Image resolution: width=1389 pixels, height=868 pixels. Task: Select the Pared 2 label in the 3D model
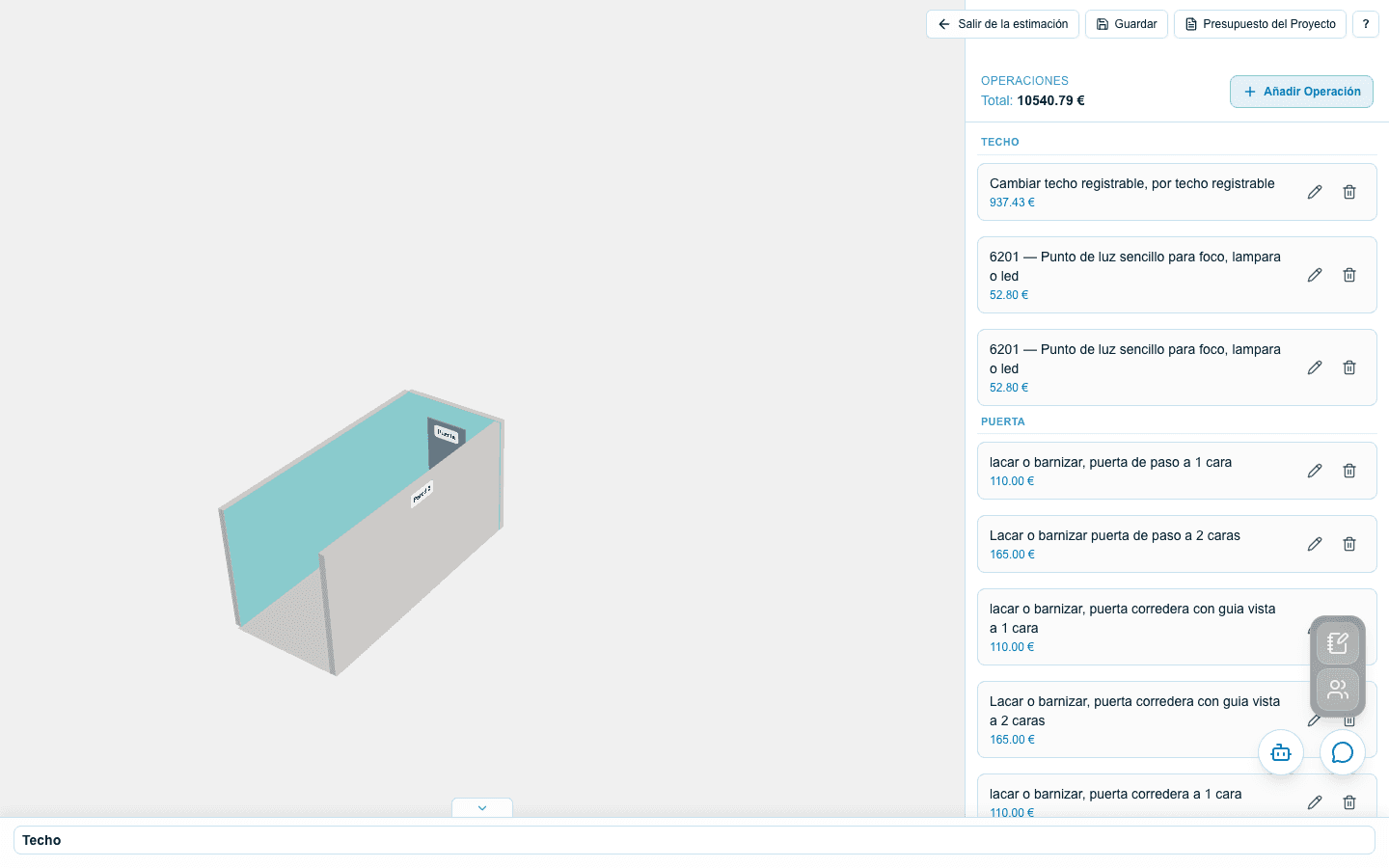[422, 494]
